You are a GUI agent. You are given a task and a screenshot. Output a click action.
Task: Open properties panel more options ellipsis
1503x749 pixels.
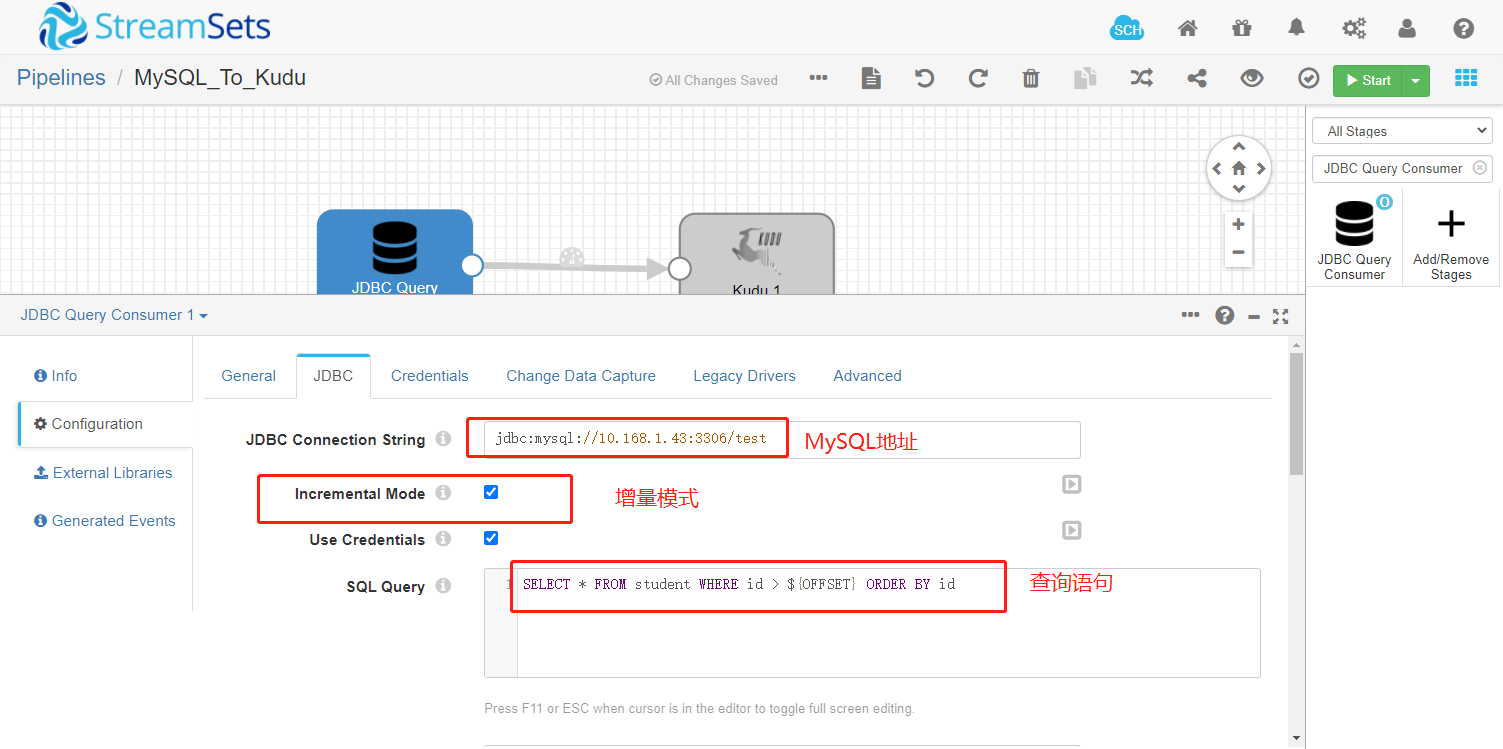click(x=1190, y=315)
